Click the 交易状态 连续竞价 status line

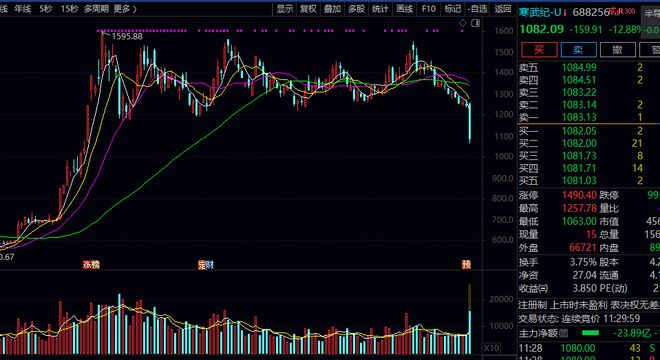click(579, 319)
